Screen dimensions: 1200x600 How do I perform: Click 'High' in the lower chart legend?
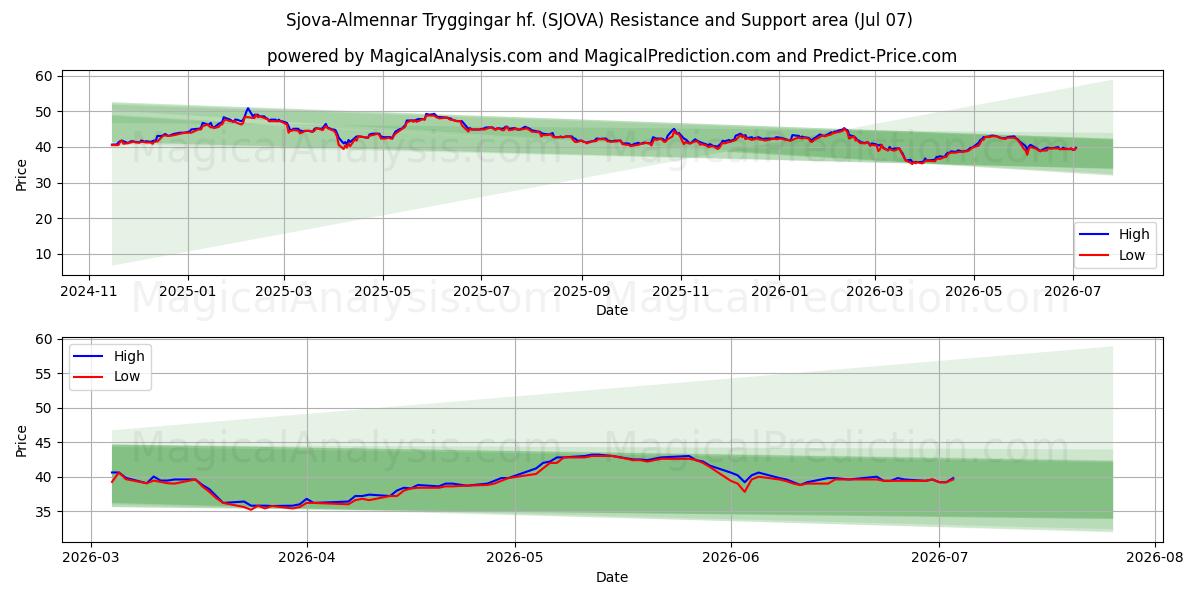pyautogui.click(x=128, y=356)
